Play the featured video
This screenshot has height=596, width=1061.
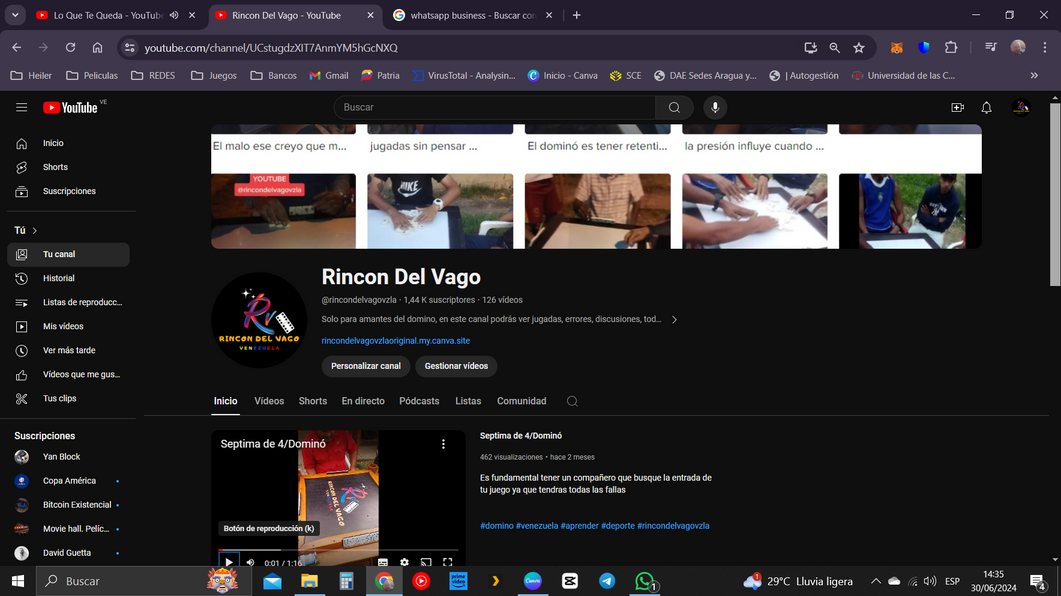pyautogui.click(x=229, y=562)
